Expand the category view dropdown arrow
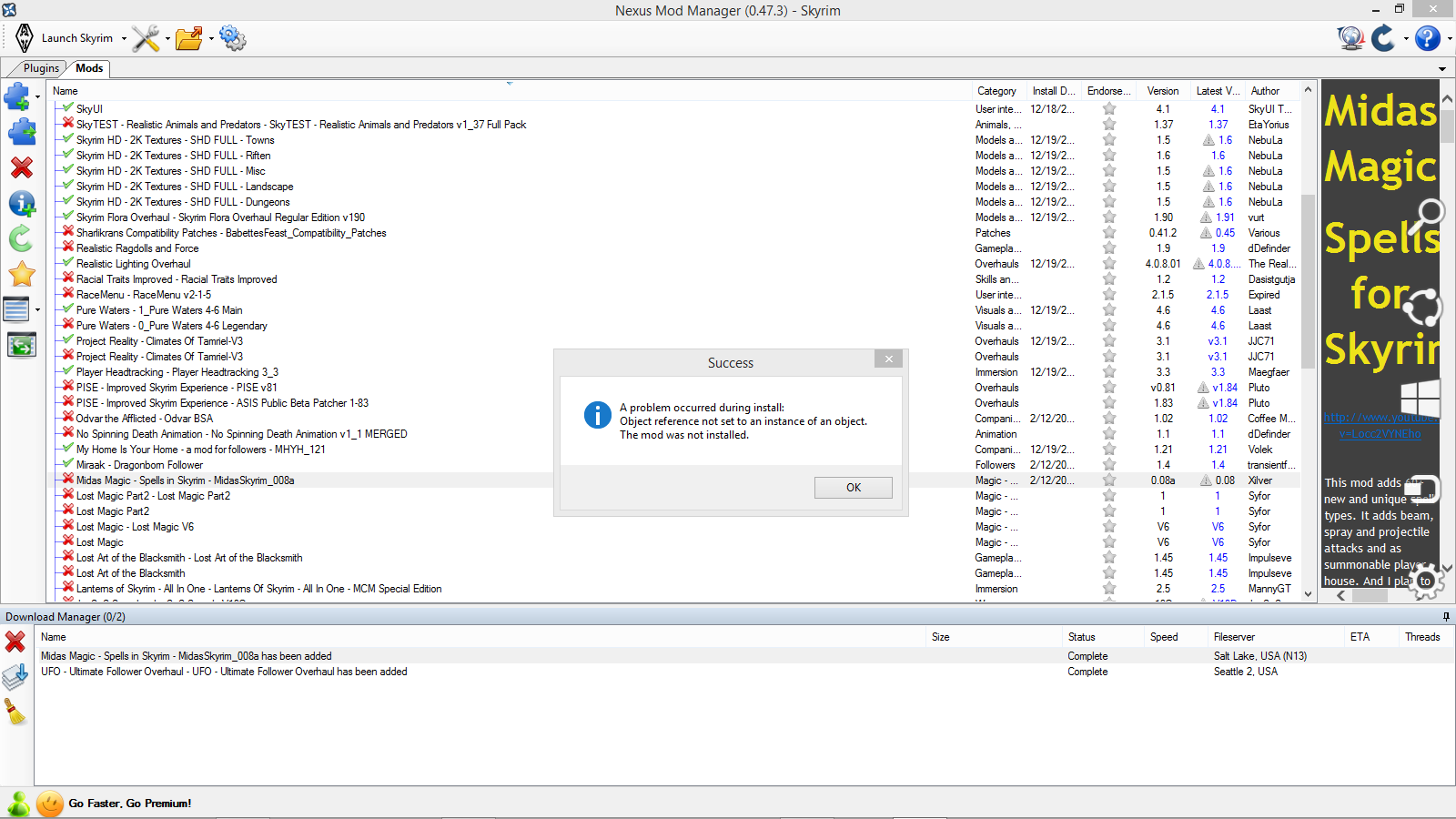 [x=37, y=310]
